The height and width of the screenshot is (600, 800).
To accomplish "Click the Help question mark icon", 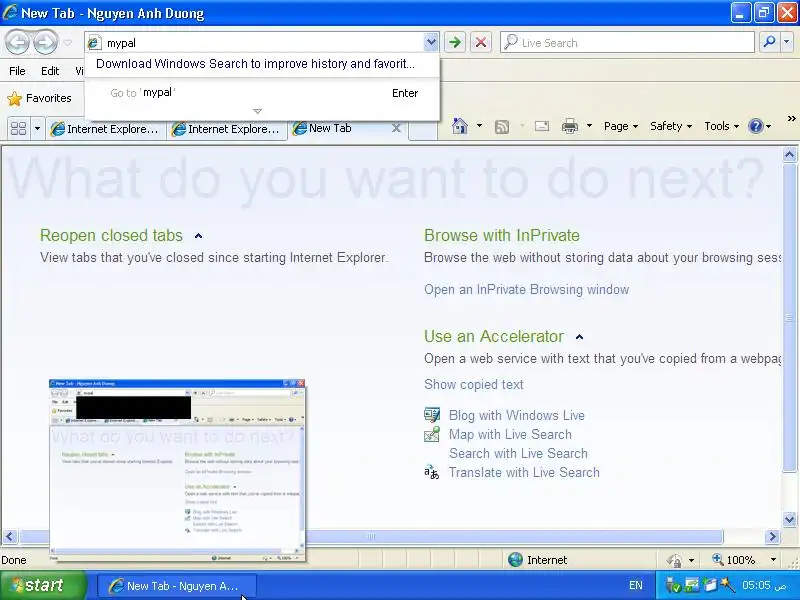I will point(756,126).
